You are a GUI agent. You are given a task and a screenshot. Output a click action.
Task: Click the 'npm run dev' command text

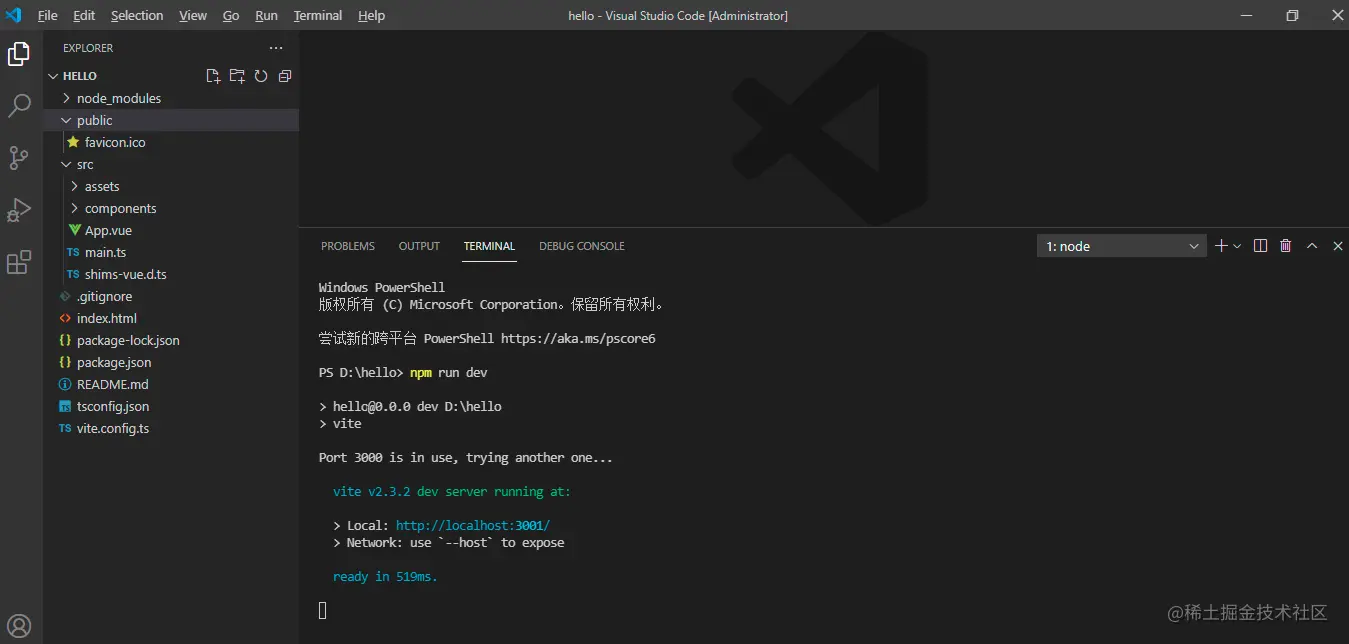coord(449,372)
